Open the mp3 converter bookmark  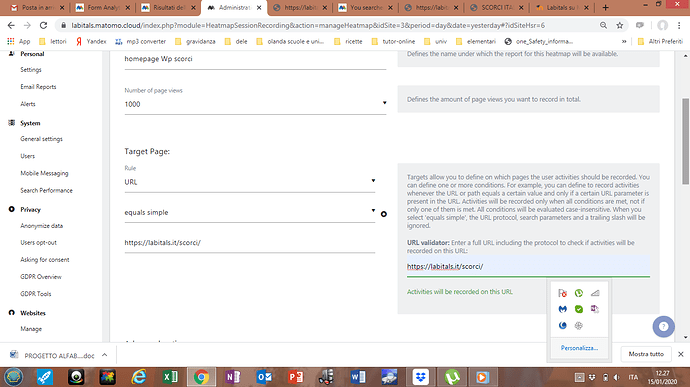point(141,41)
